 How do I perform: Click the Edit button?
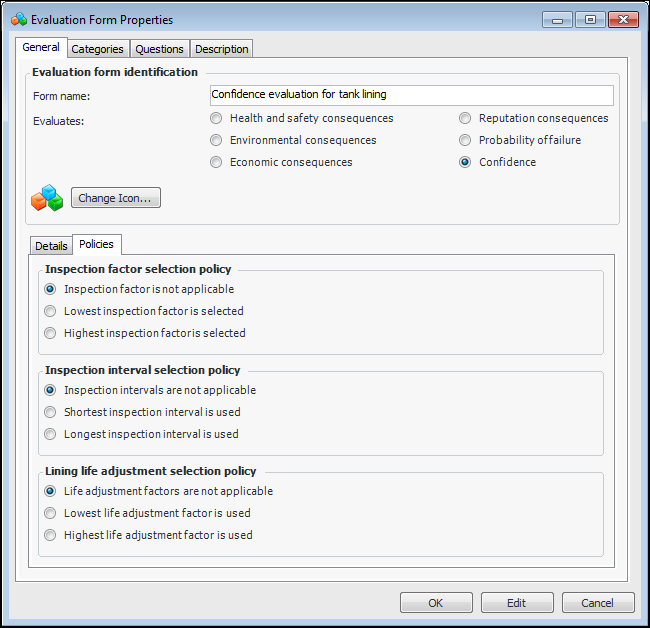pyautogui.click(x=517, y=603)
